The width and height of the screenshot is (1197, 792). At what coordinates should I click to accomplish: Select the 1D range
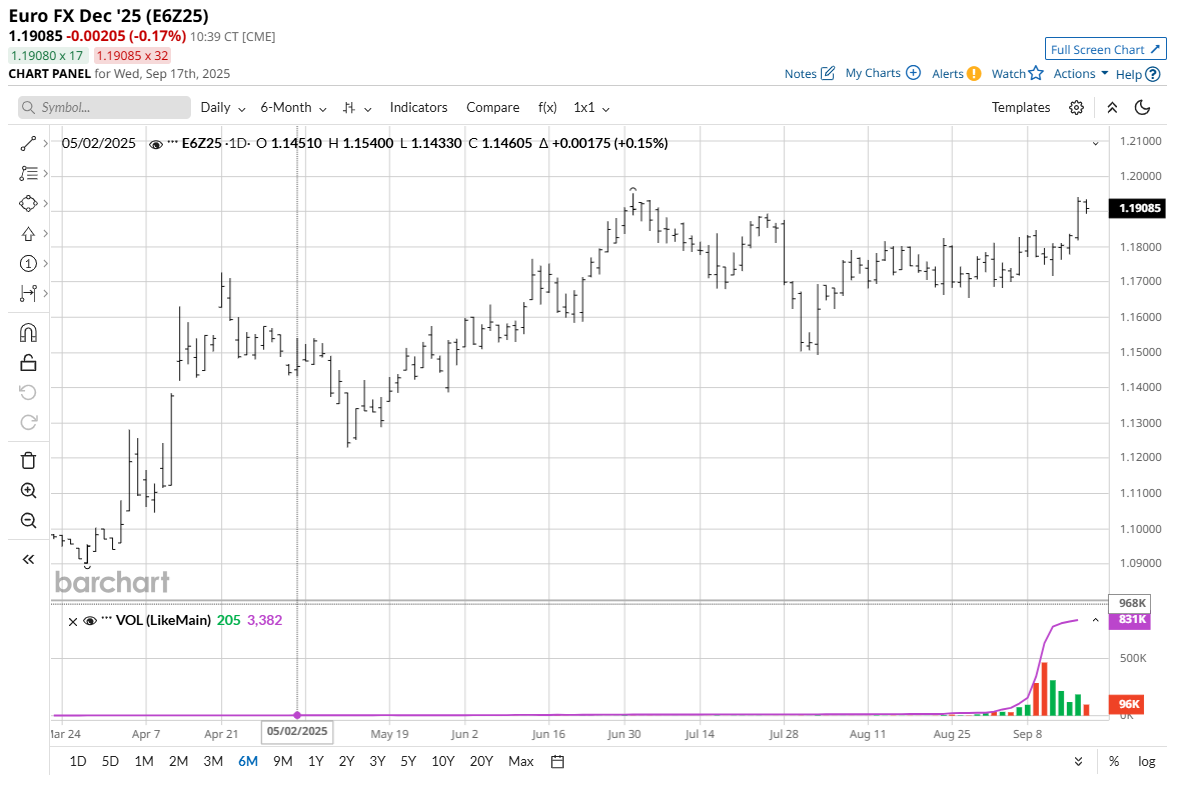[x=78, y=761]
